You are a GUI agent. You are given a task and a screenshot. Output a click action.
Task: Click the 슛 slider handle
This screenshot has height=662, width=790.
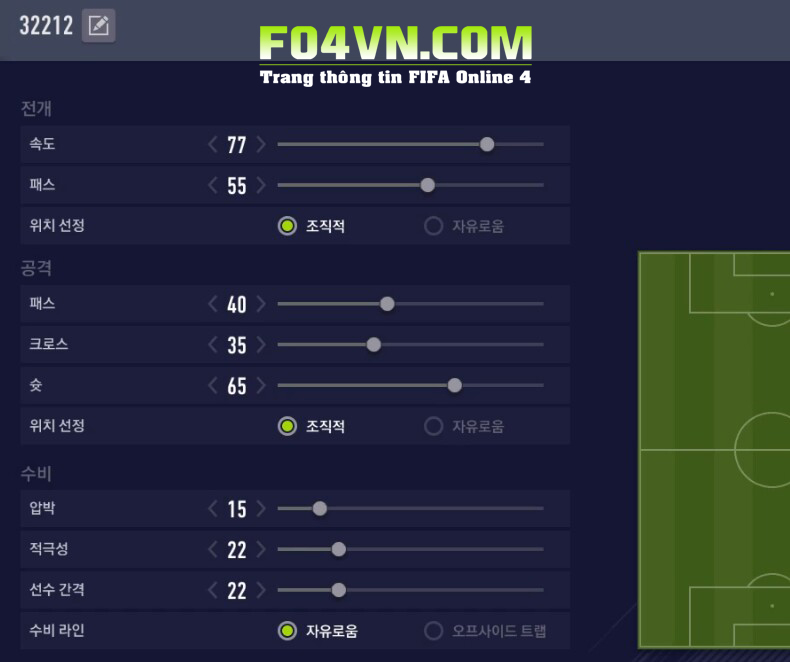[455, 385]
